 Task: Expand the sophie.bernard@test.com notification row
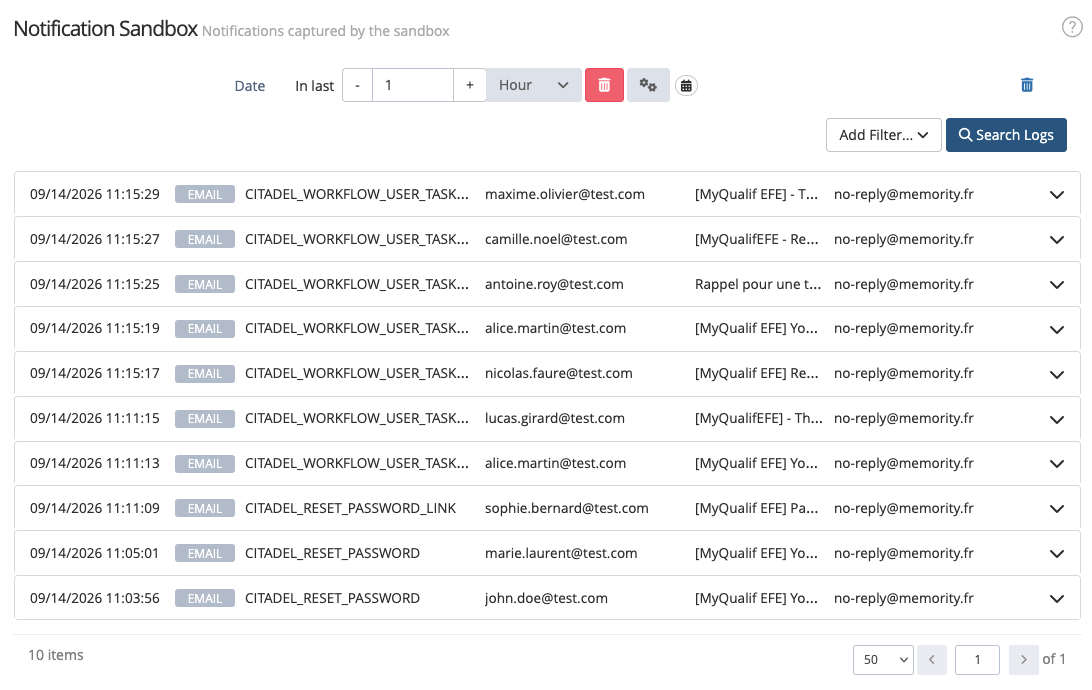[x=1056, y=509]
